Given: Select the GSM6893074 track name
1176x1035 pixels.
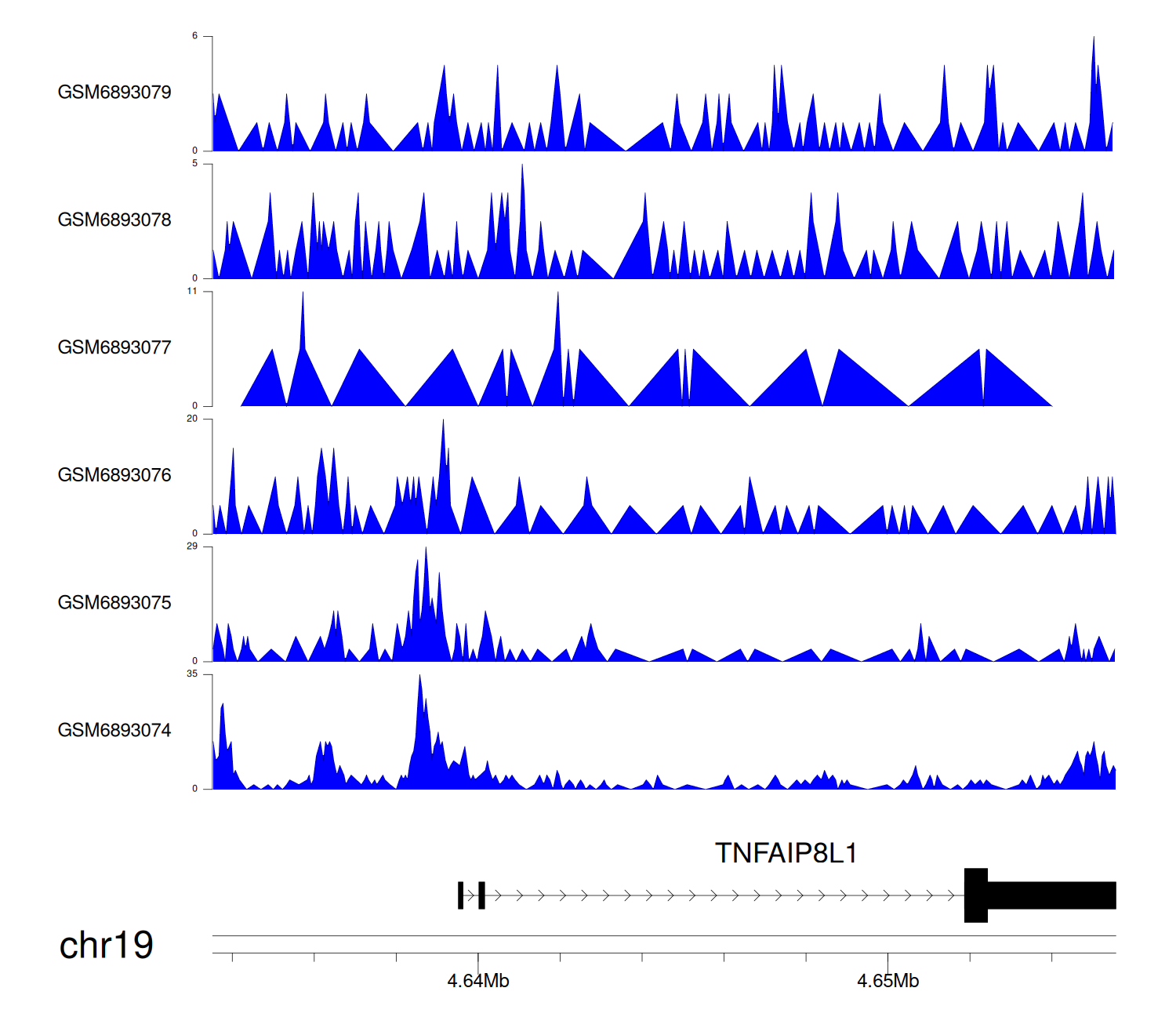Looking at the screenshot, I should tap(114, 731).
